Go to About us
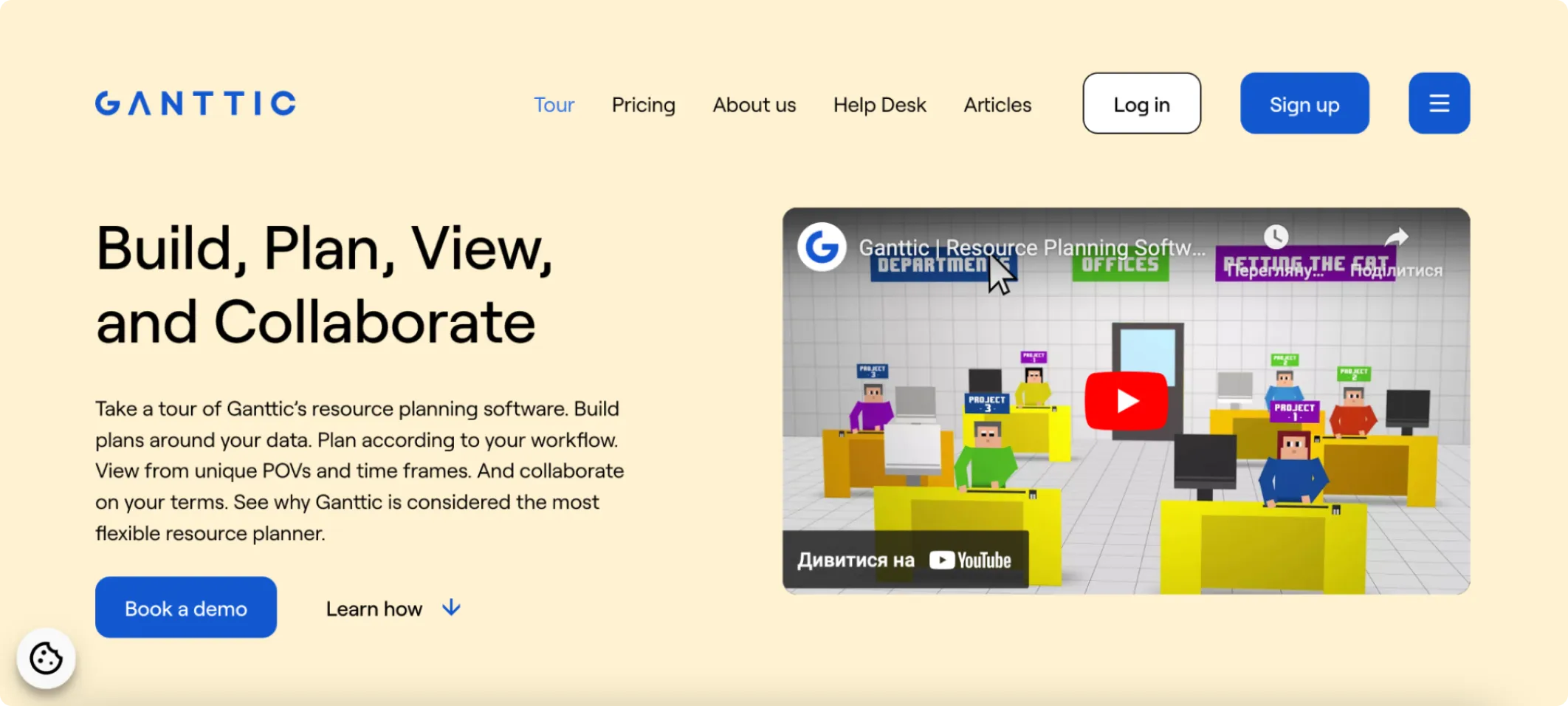Image resolution: width=1568 pixels, height=706 pixels. point(754,105)
